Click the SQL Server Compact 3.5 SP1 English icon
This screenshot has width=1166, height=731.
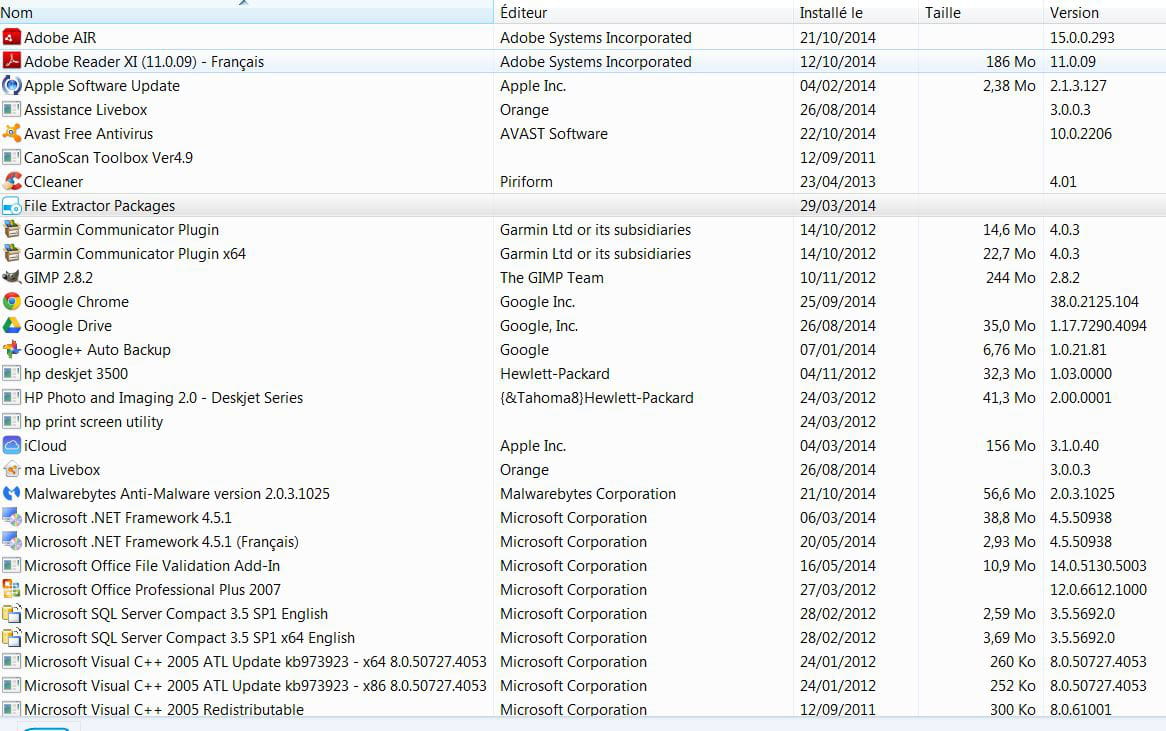point(11,614)
